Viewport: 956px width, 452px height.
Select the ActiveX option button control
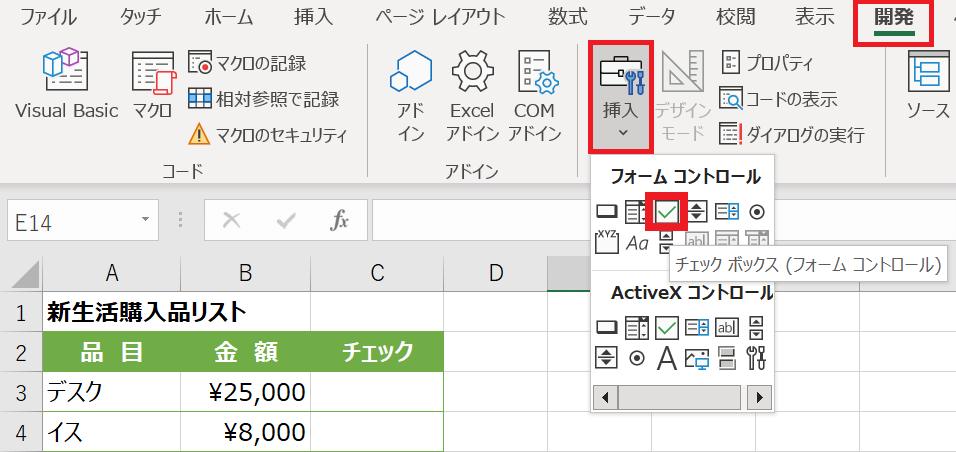point(637,357)
